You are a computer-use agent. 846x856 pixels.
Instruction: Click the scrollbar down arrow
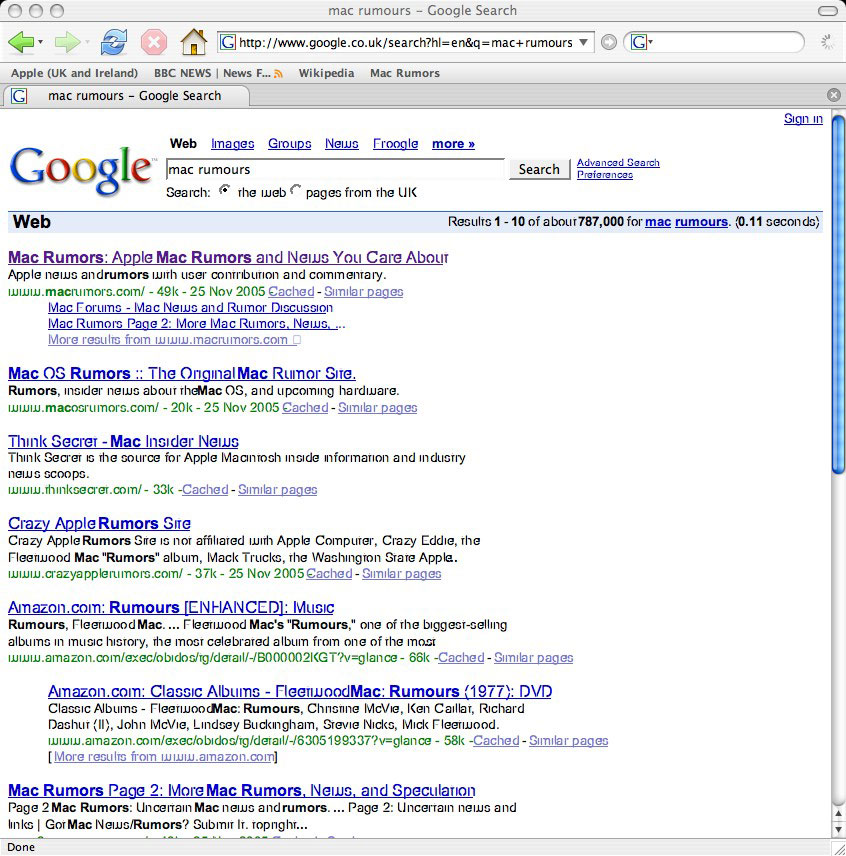838,829
